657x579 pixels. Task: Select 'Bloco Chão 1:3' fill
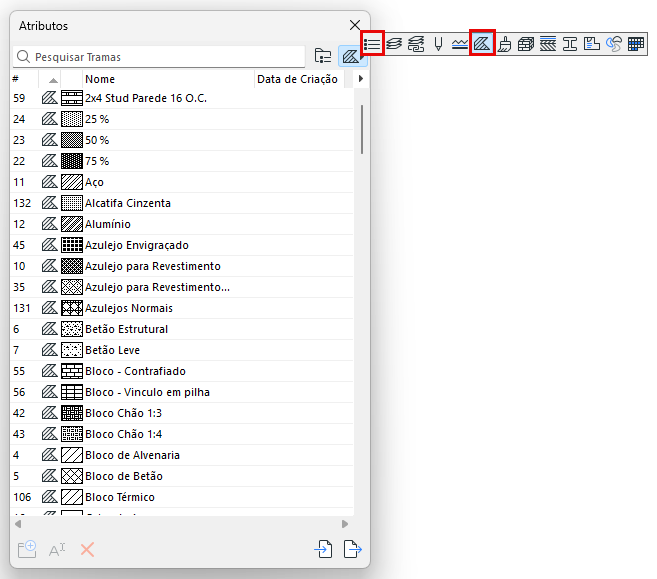(182, 413)
